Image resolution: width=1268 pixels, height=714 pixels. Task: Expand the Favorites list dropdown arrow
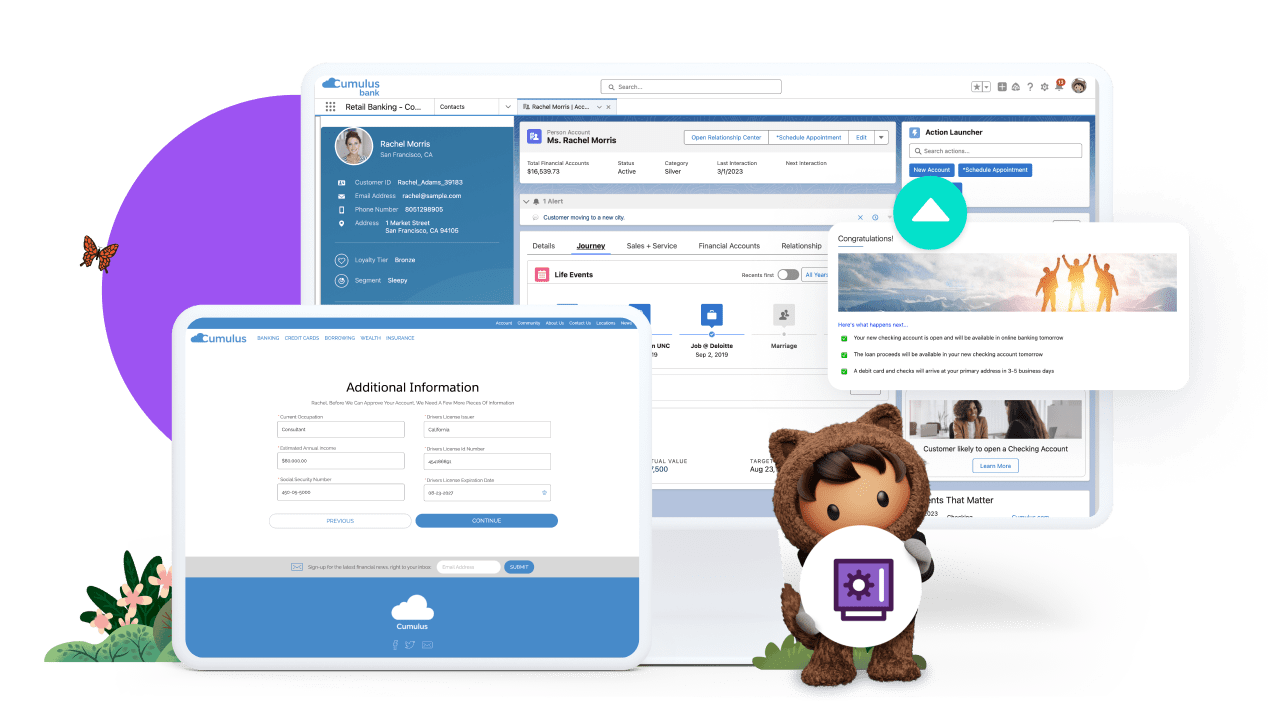[x=987, y=87]
